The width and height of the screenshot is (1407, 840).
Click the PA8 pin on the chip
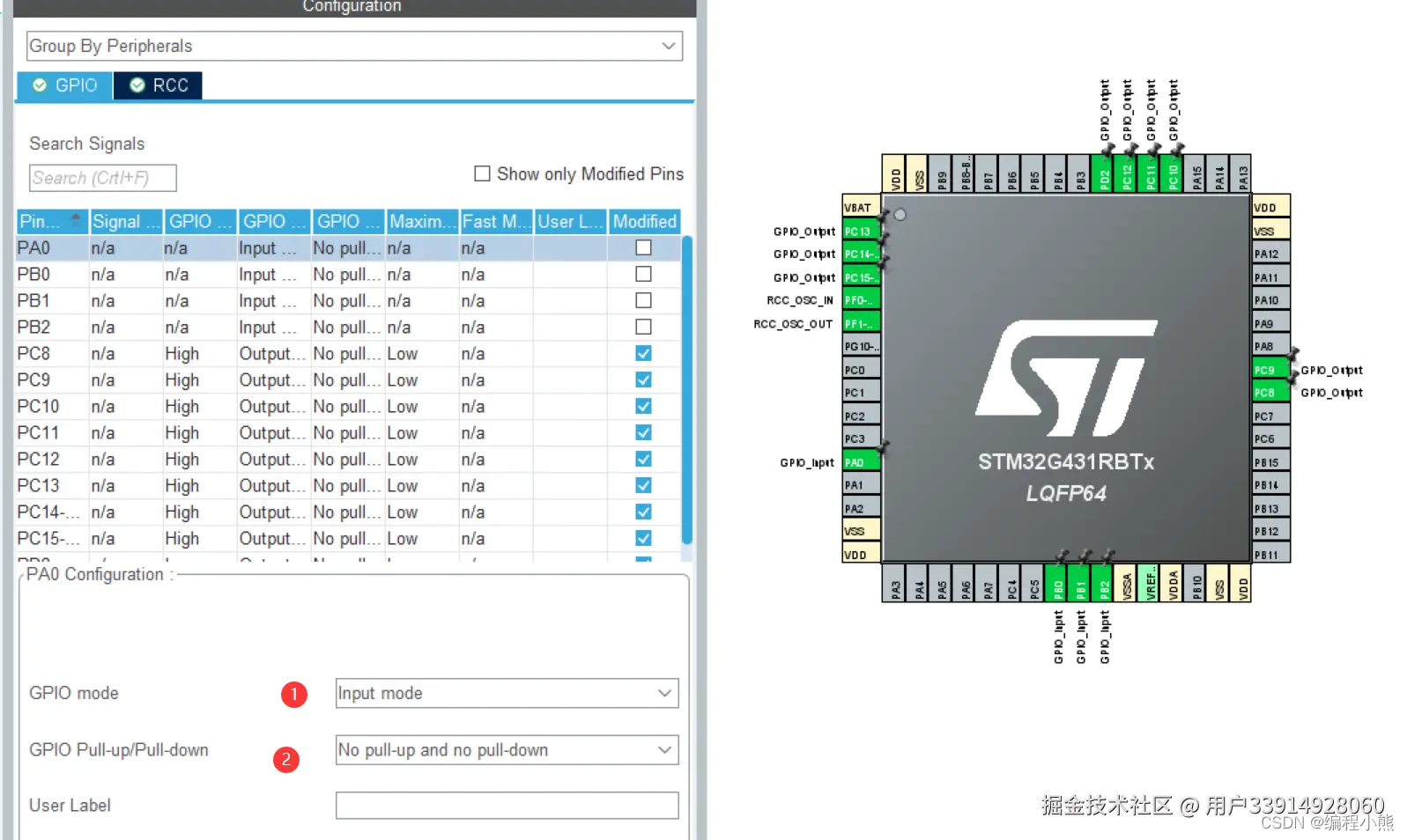[1271, 347]
